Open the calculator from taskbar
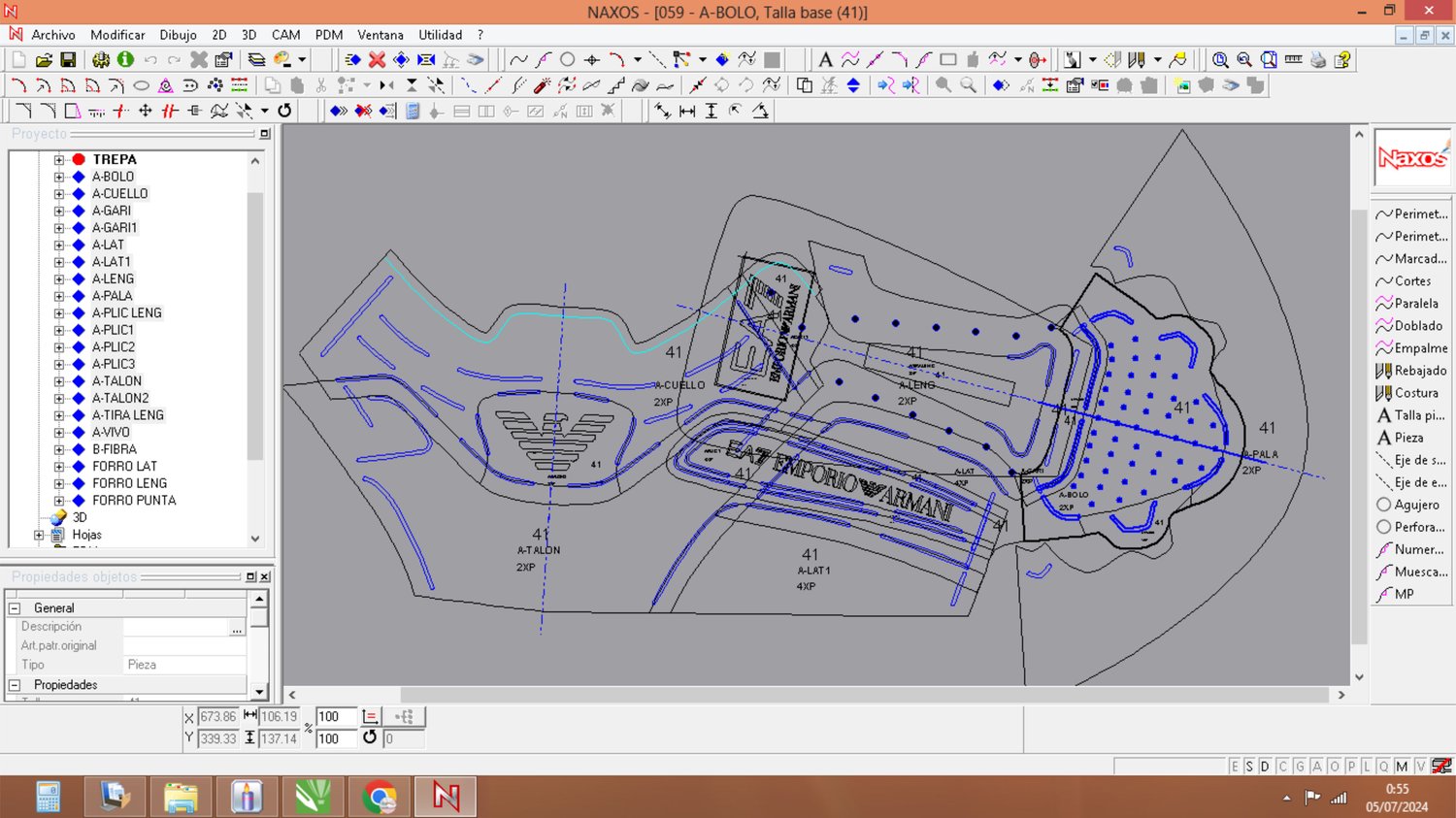Image resolution: width=1456 pixels, height=818 pixels. [49, 797]
